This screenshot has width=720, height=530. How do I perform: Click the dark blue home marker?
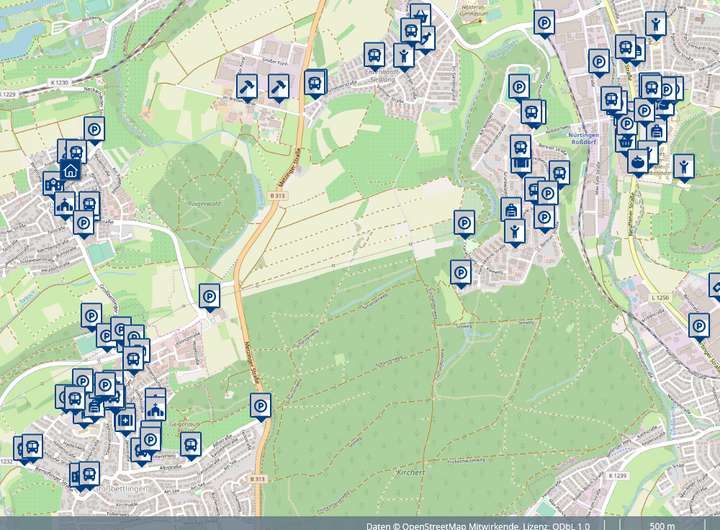pos(70,171)
